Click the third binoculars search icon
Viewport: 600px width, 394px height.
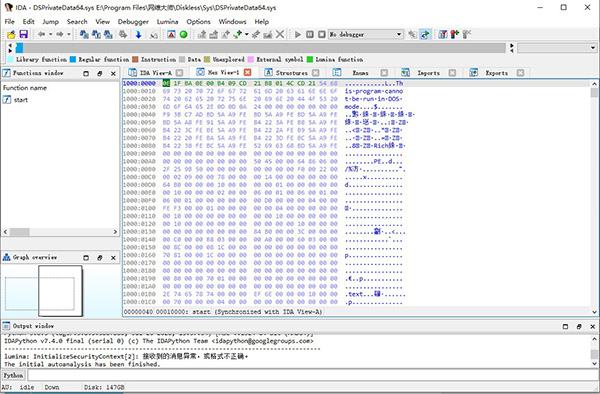click(109, 34)
